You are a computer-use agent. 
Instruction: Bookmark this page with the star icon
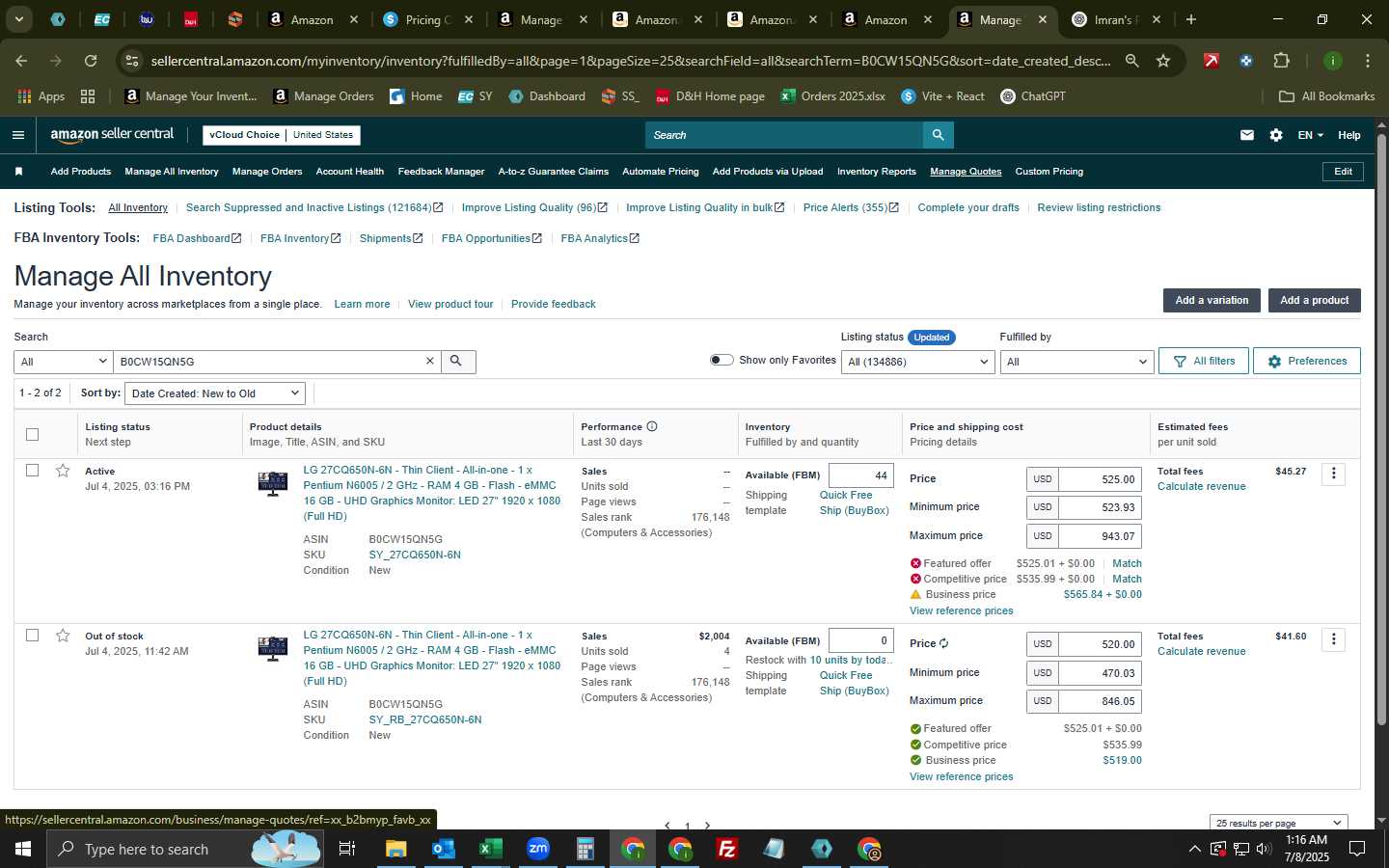1163,61
